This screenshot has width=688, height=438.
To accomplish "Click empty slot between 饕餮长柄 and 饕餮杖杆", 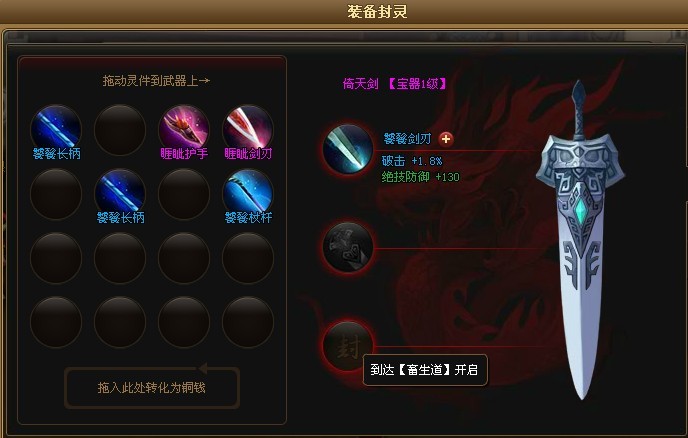I will point(184,194).
